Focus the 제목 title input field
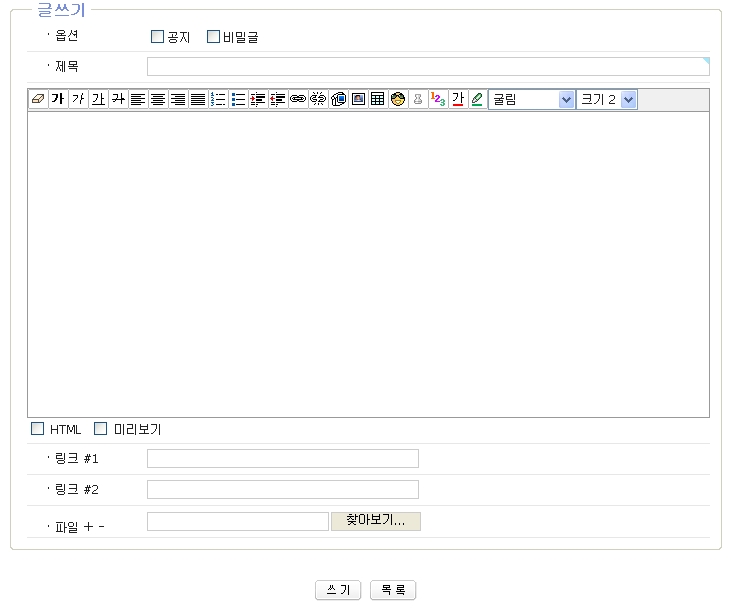This screenshot has height=612, width=731. point(428,67)
